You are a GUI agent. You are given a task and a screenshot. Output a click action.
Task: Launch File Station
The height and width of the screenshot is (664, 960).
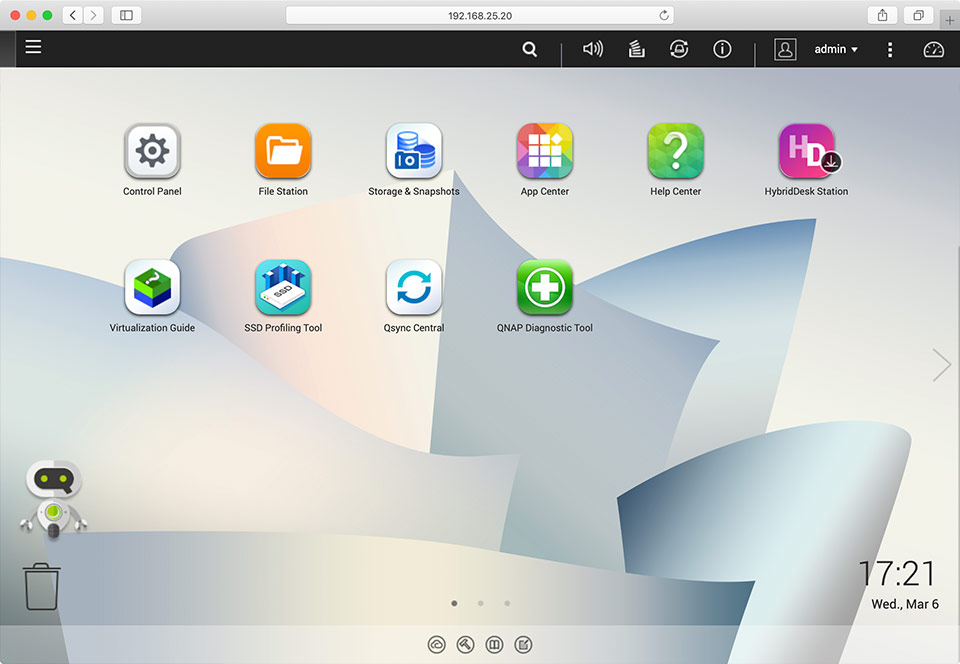click(283, 151)
